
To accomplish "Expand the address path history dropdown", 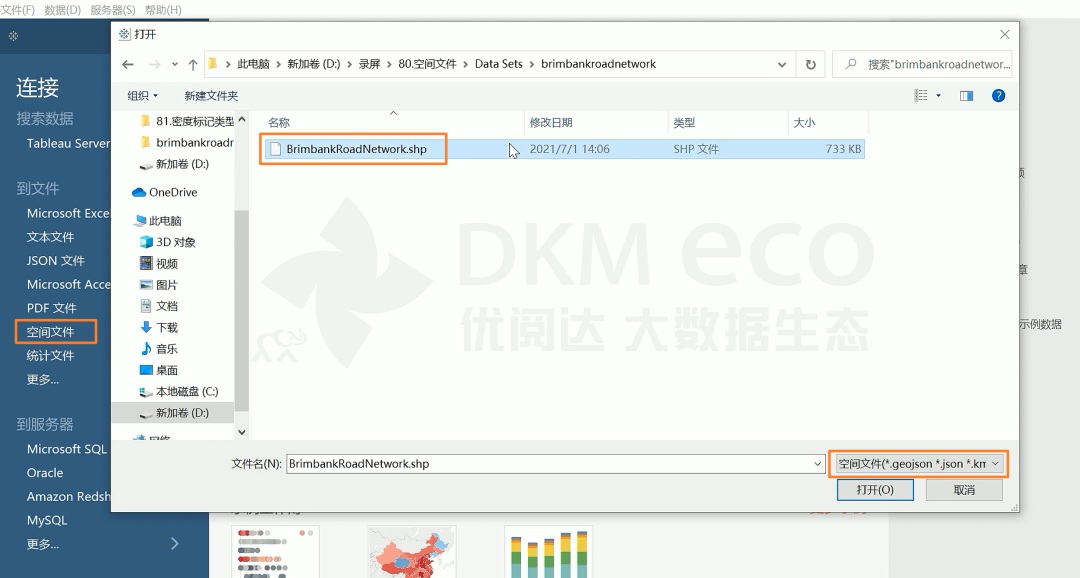I will click(782, 64).
